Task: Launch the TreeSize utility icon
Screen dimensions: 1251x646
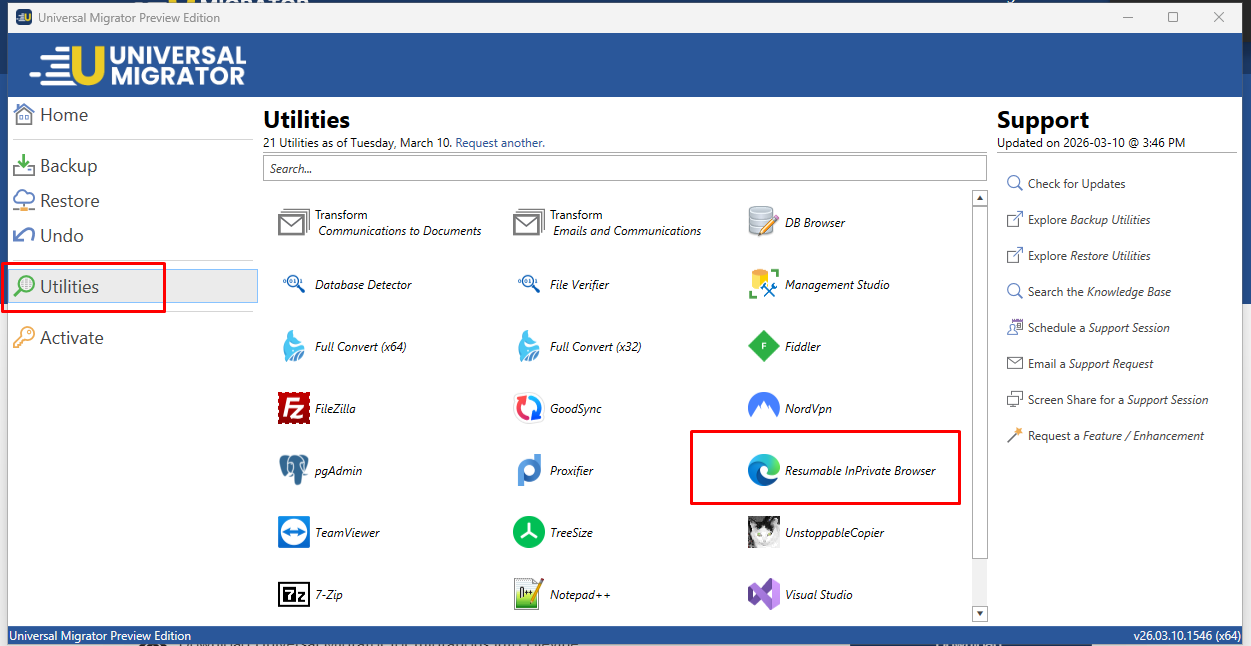Action: [529, 533]
